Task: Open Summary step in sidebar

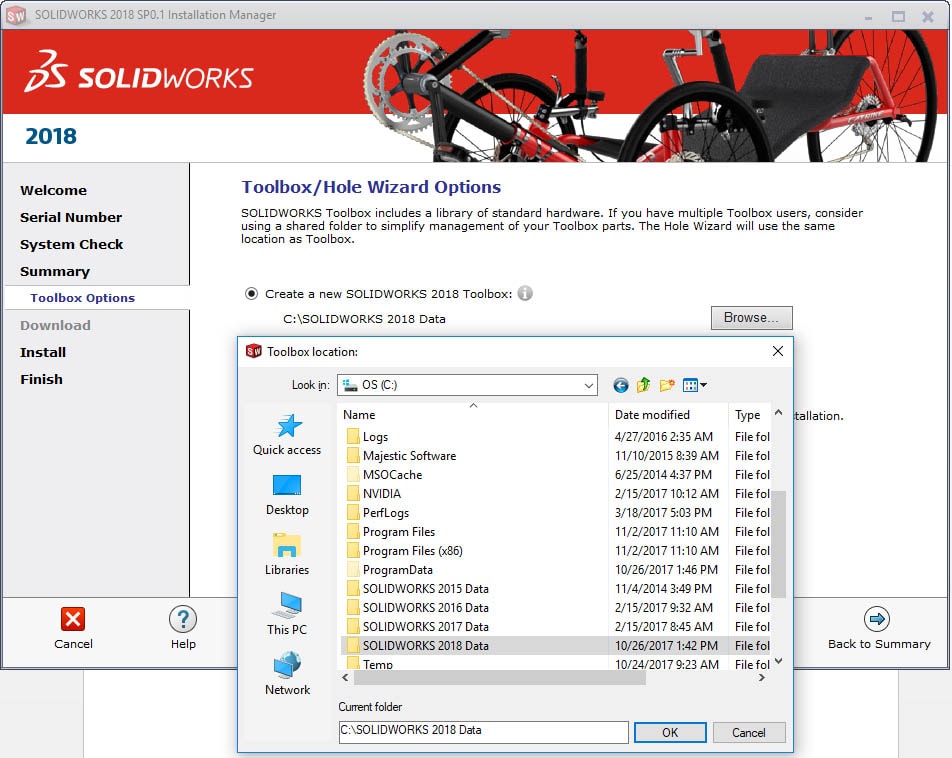Action: pos(55,271)
